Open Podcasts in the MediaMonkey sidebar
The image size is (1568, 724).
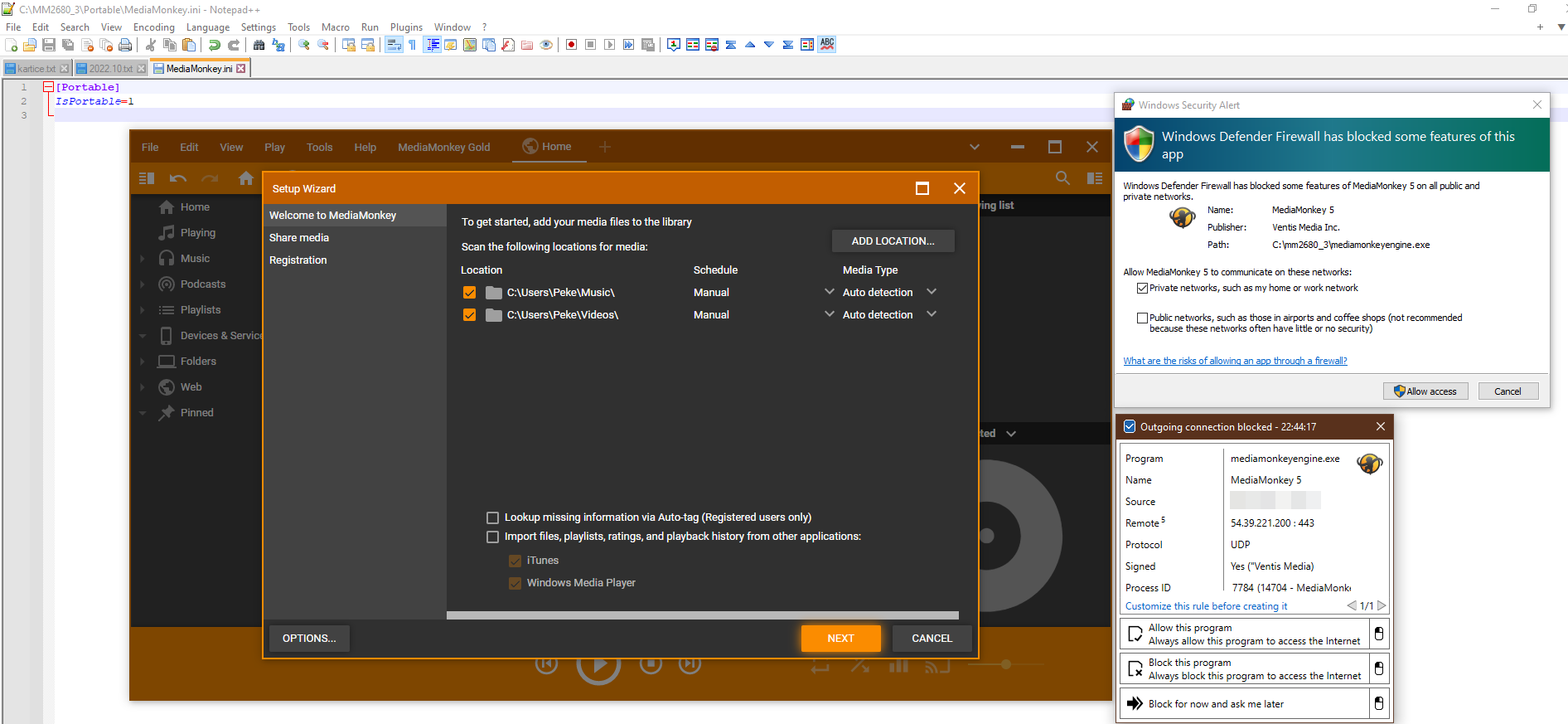(202, 284)
